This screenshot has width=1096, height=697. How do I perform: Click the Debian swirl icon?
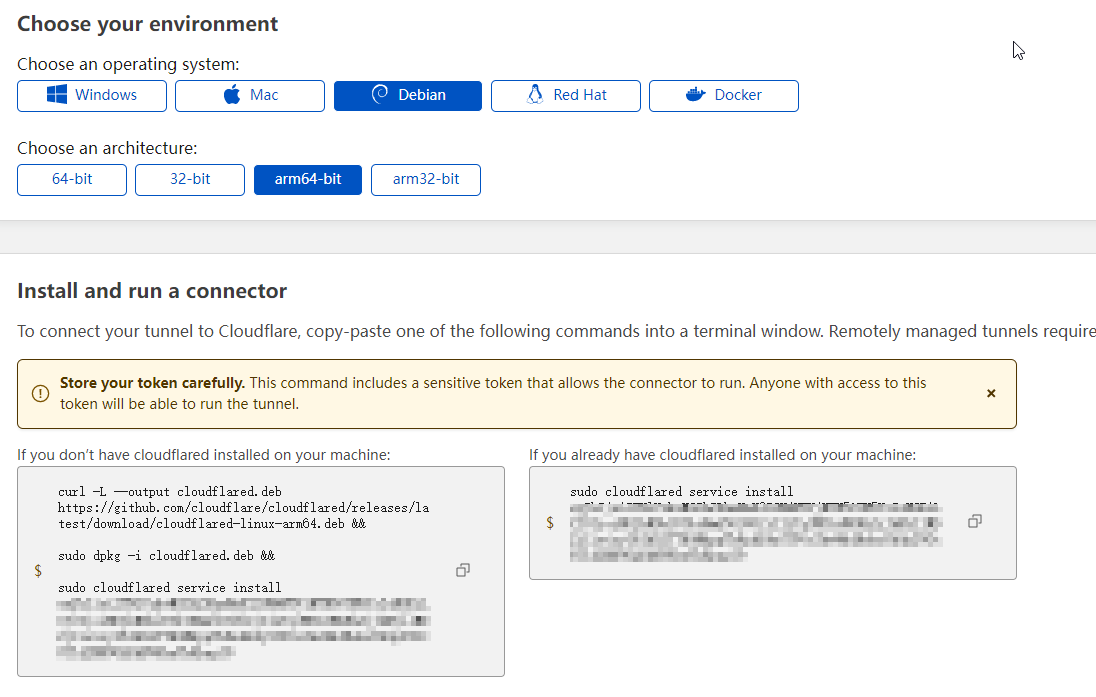coord(380,95)
